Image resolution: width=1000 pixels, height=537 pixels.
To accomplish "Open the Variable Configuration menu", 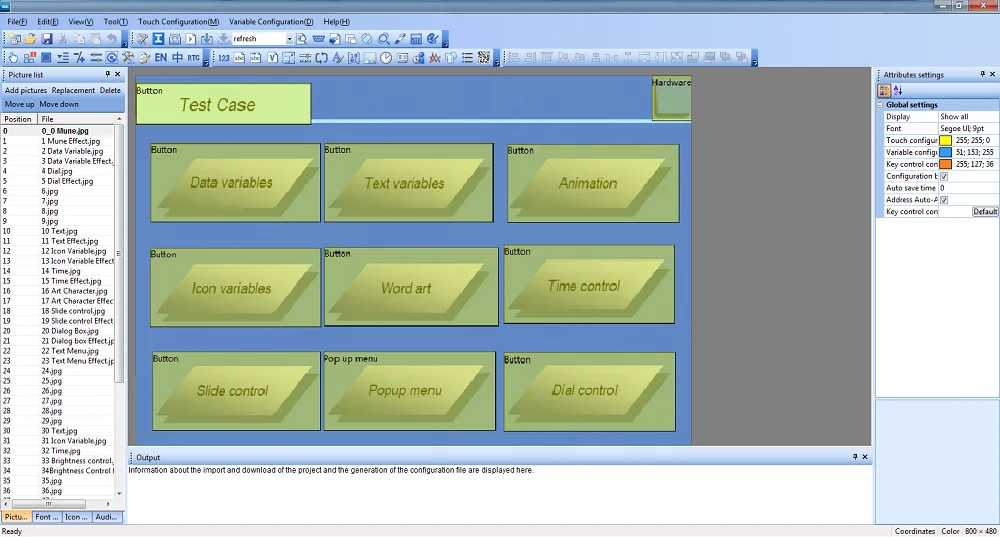I will click(x=270, y=22).
